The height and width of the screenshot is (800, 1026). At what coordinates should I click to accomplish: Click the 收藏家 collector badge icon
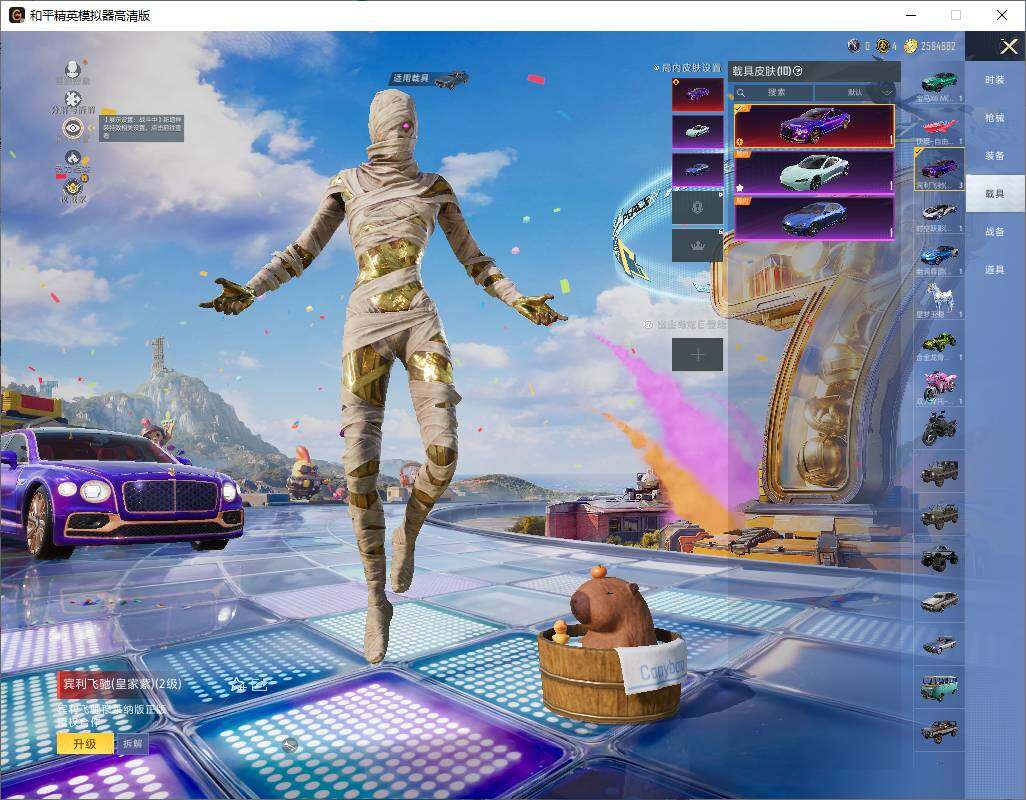point(73,189)
